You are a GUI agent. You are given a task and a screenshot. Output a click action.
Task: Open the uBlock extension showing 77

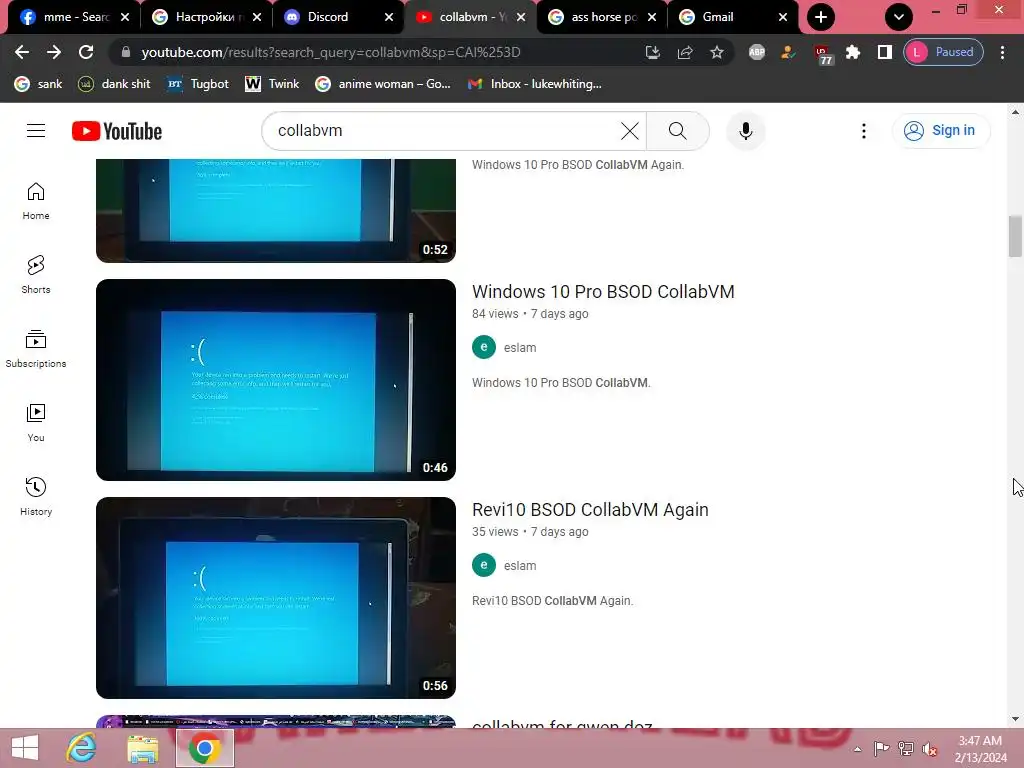click(x=823, y=55)
